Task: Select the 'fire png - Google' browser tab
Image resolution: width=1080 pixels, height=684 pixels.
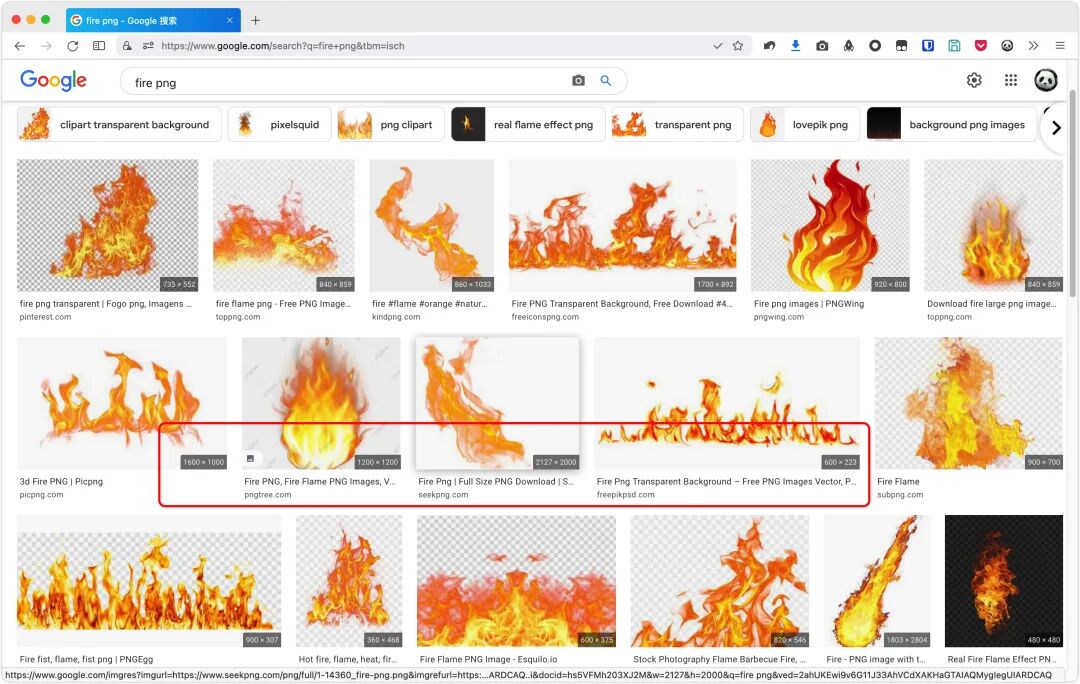Action: pos(153,20)
